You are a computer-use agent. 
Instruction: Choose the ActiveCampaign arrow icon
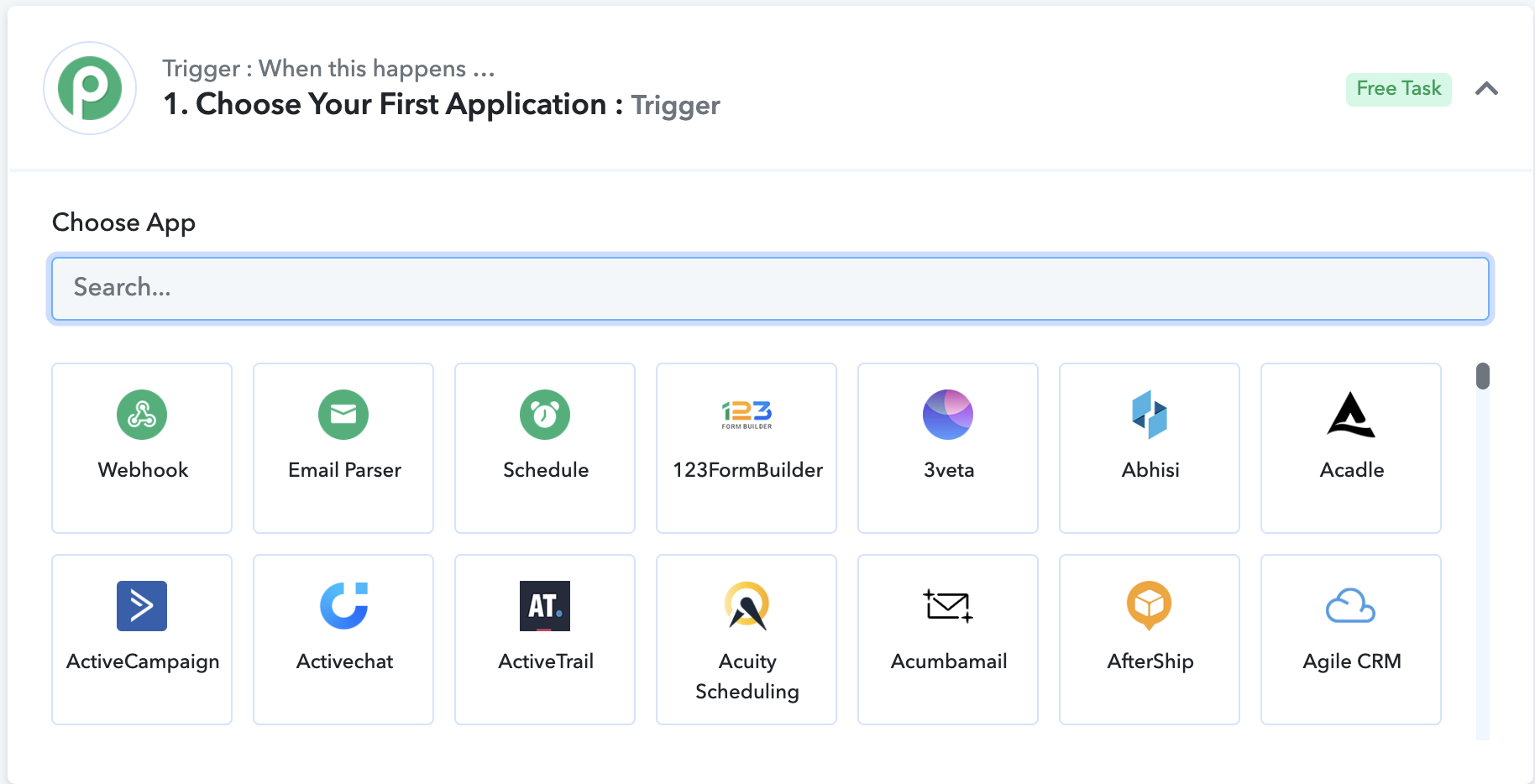click(x=142, y=606)
